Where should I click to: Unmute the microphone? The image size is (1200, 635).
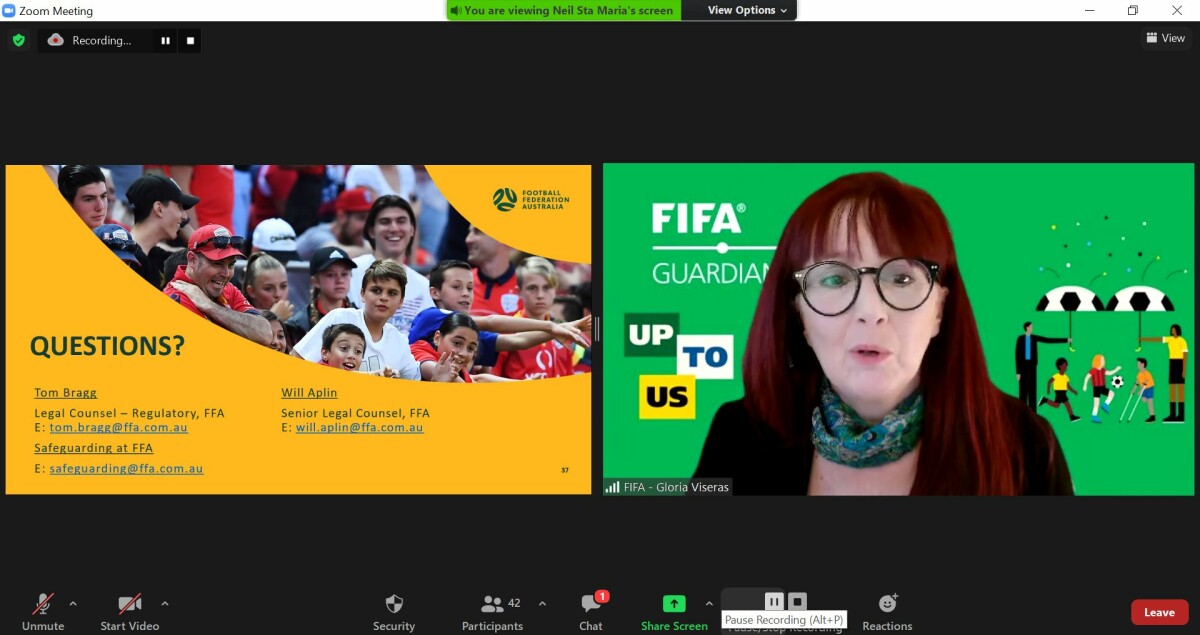coord(43,611)
